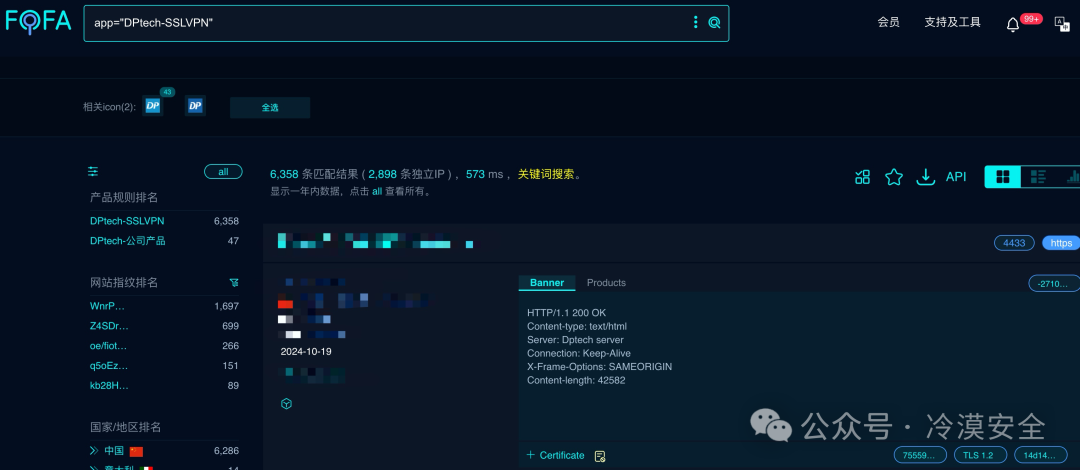Click the 2024-10-19 date text

coord(306,351)
